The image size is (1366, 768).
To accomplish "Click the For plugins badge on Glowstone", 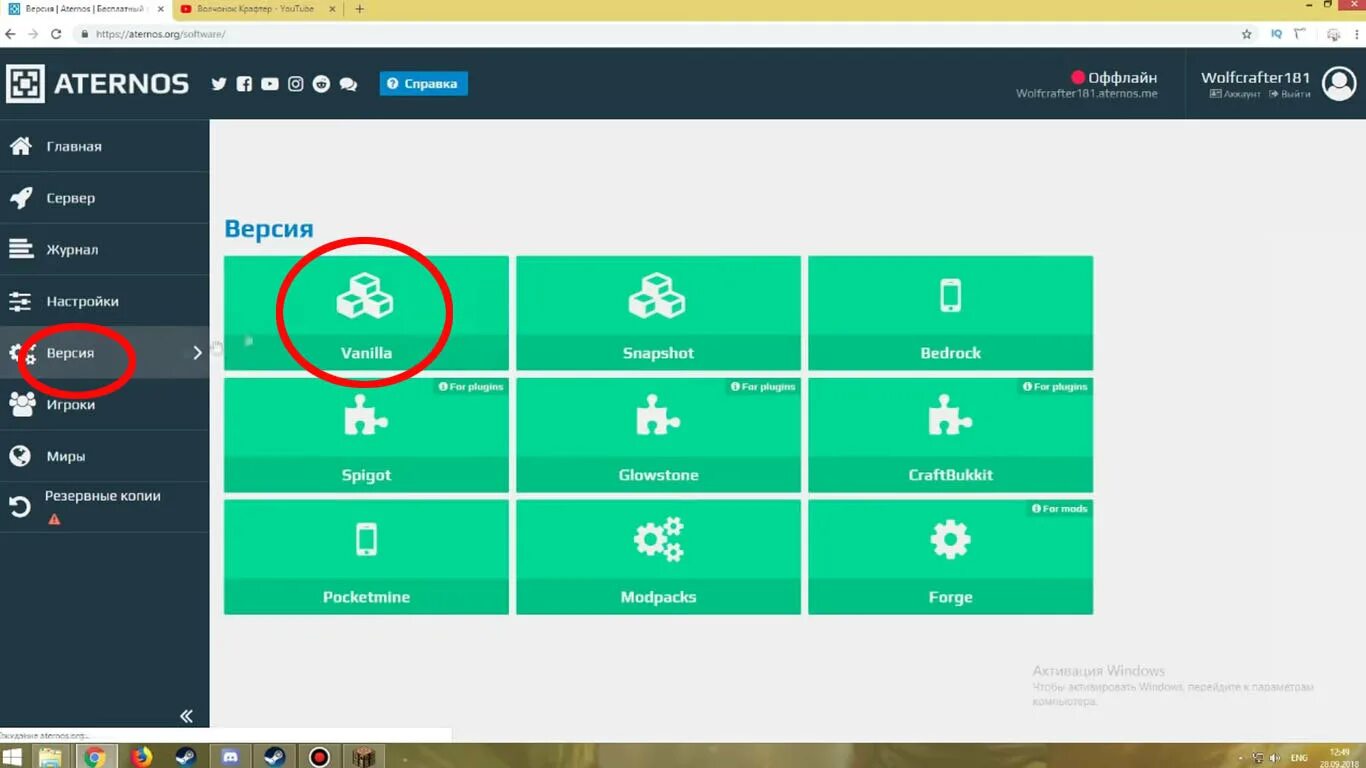I will pyautogui.click(x=763, y=387).
